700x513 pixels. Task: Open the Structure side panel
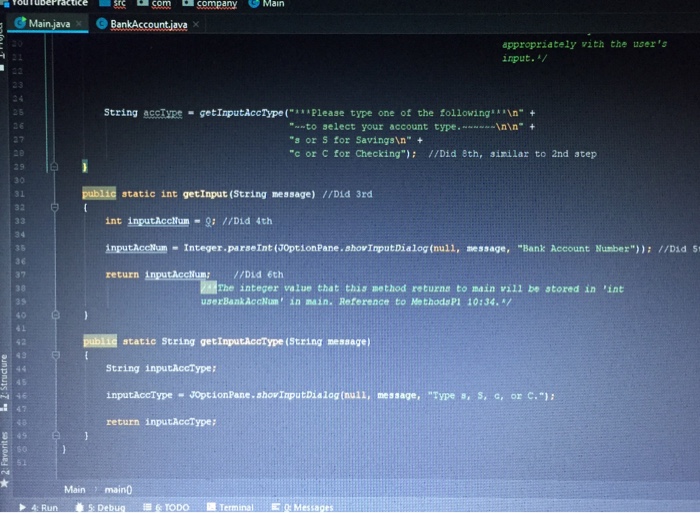[4, 381]
